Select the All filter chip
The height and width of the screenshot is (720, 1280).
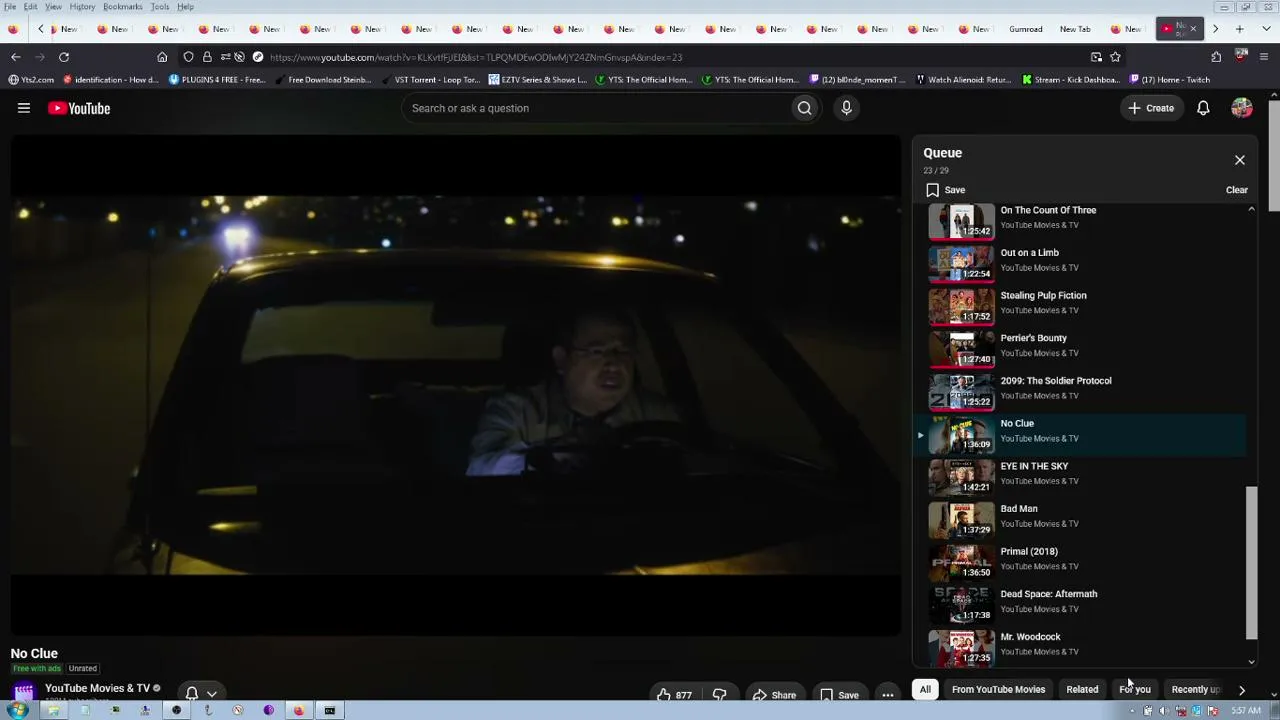pyautogui.click(x=925, y=689)
